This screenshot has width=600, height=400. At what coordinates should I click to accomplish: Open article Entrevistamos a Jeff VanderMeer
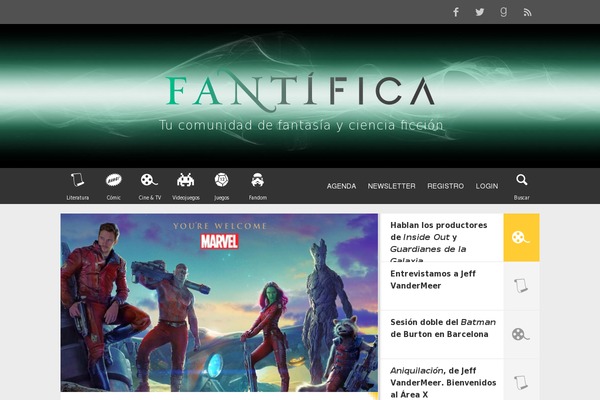click(x=433, y=280)
